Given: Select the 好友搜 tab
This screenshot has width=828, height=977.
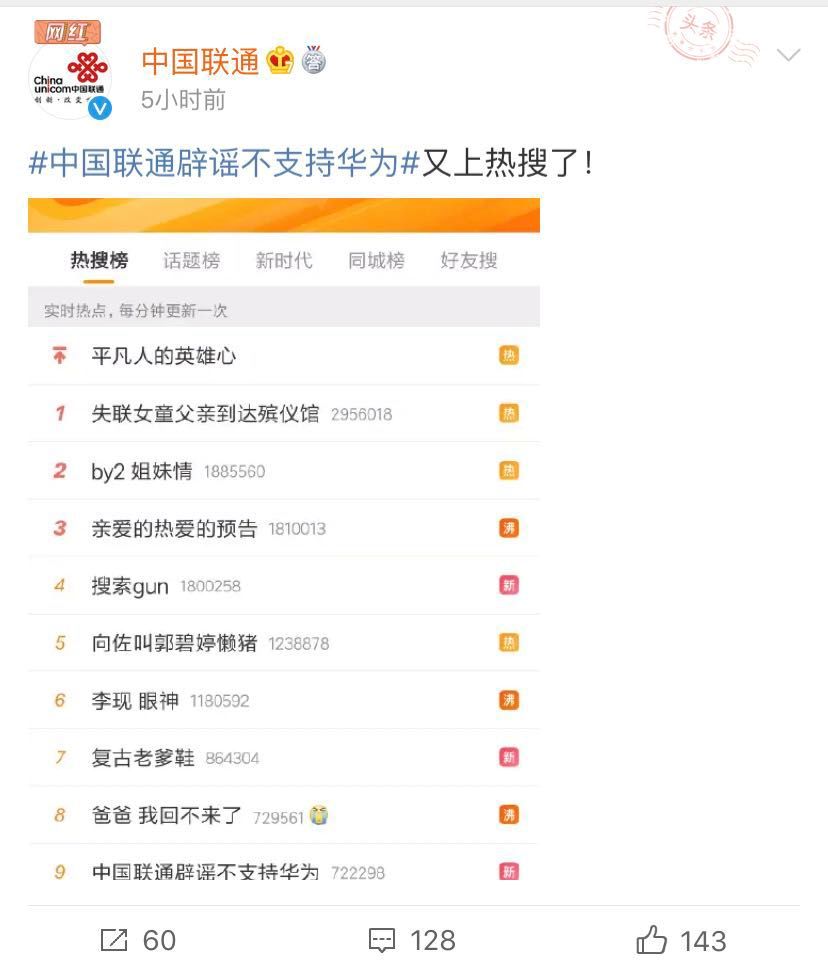Looking at the screenshot, I should click(x=469, y=260).
